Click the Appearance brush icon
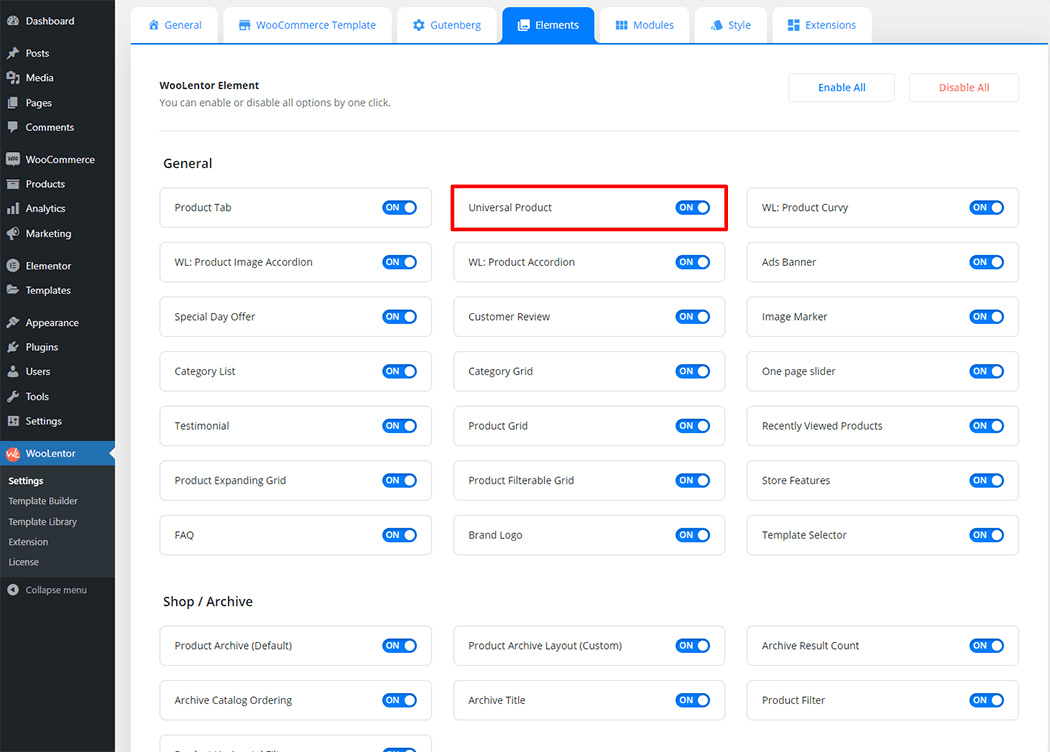Viewport: 1050px width, 752px height. (x=13, y=322)
